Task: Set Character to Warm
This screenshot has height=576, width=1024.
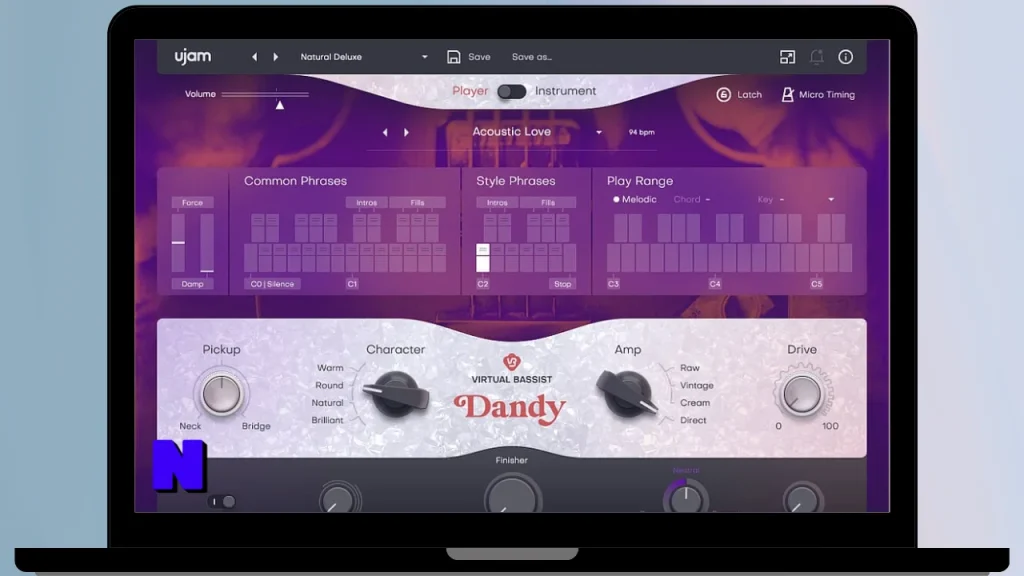Action: pyautogui.click(x=330, y=368)
